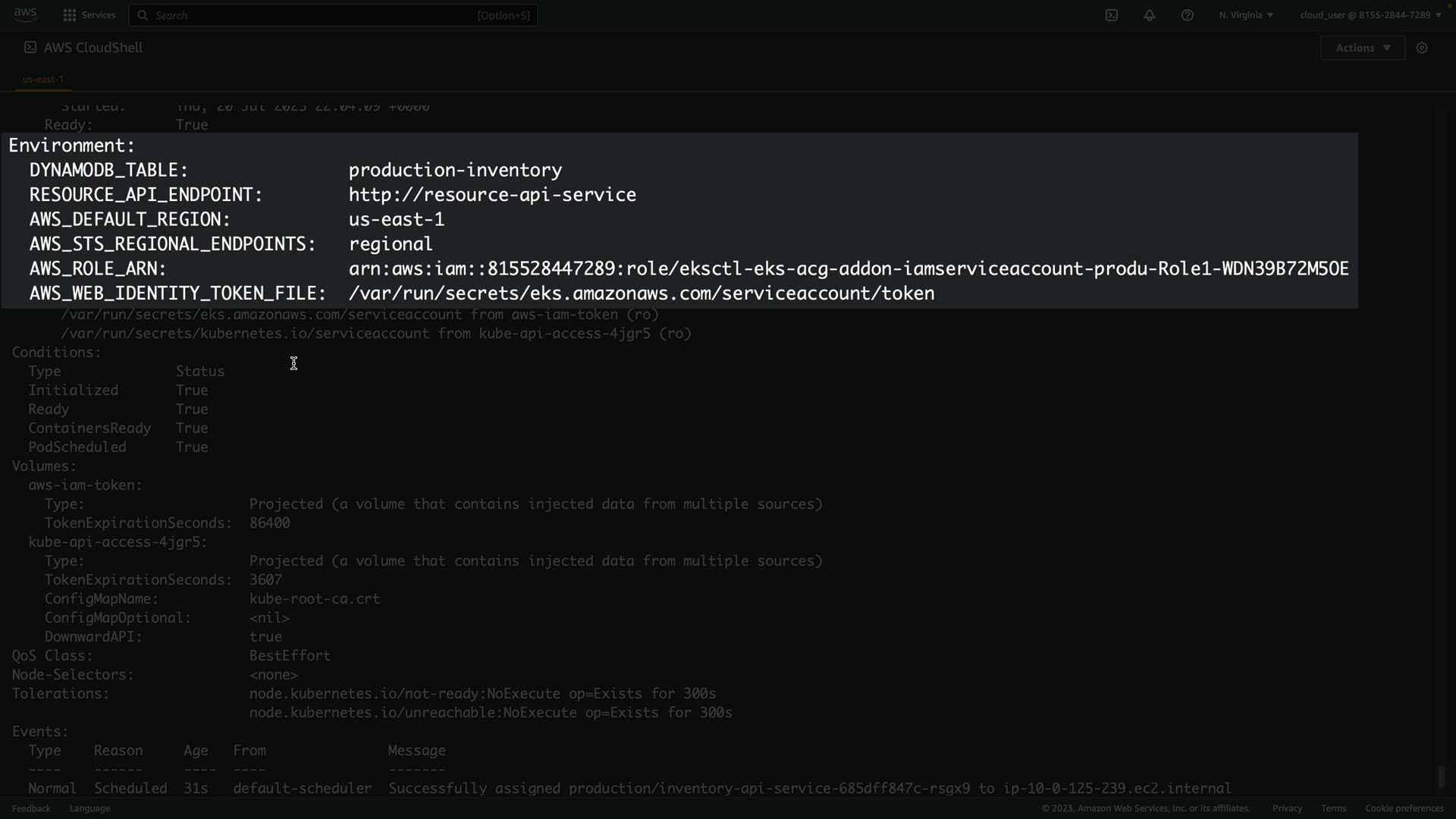Click the CloudShell icon beside the title

(x=30, y=47)
